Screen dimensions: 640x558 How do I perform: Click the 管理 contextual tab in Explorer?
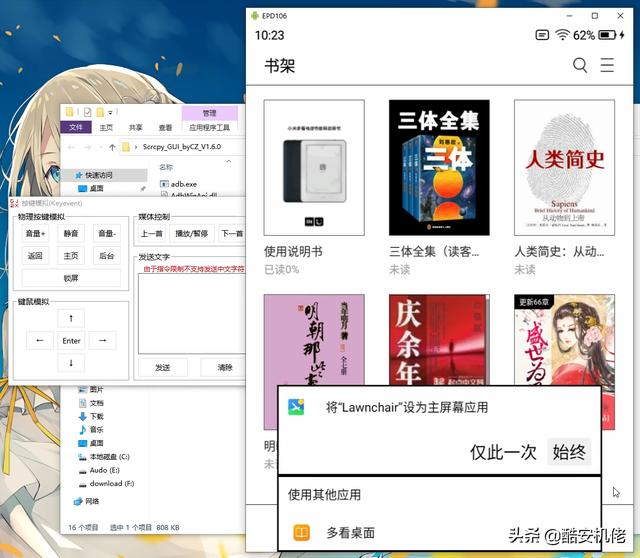click(209, 113)
